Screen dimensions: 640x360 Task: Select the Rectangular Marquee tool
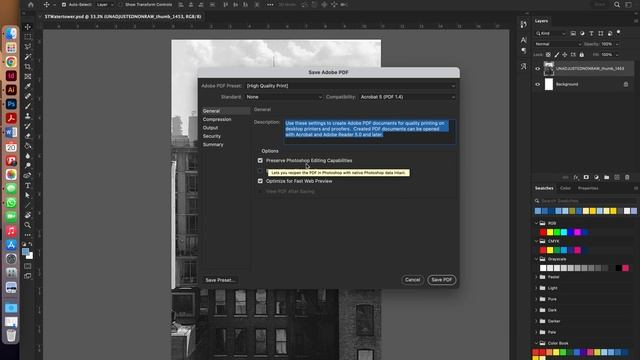(28, 37)
